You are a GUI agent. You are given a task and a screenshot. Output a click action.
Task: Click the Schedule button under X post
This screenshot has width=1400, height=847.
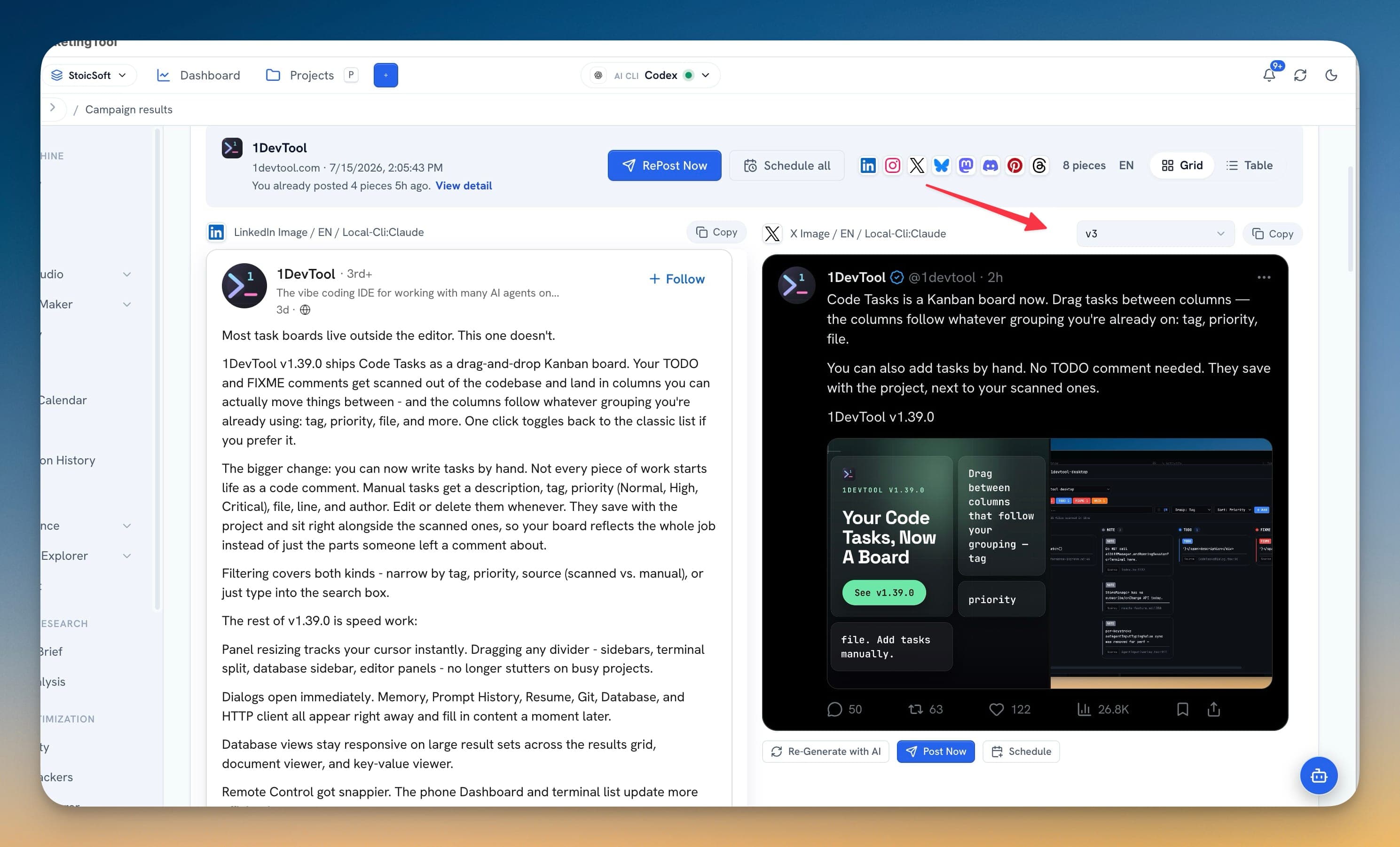[x=1021, y=752]
